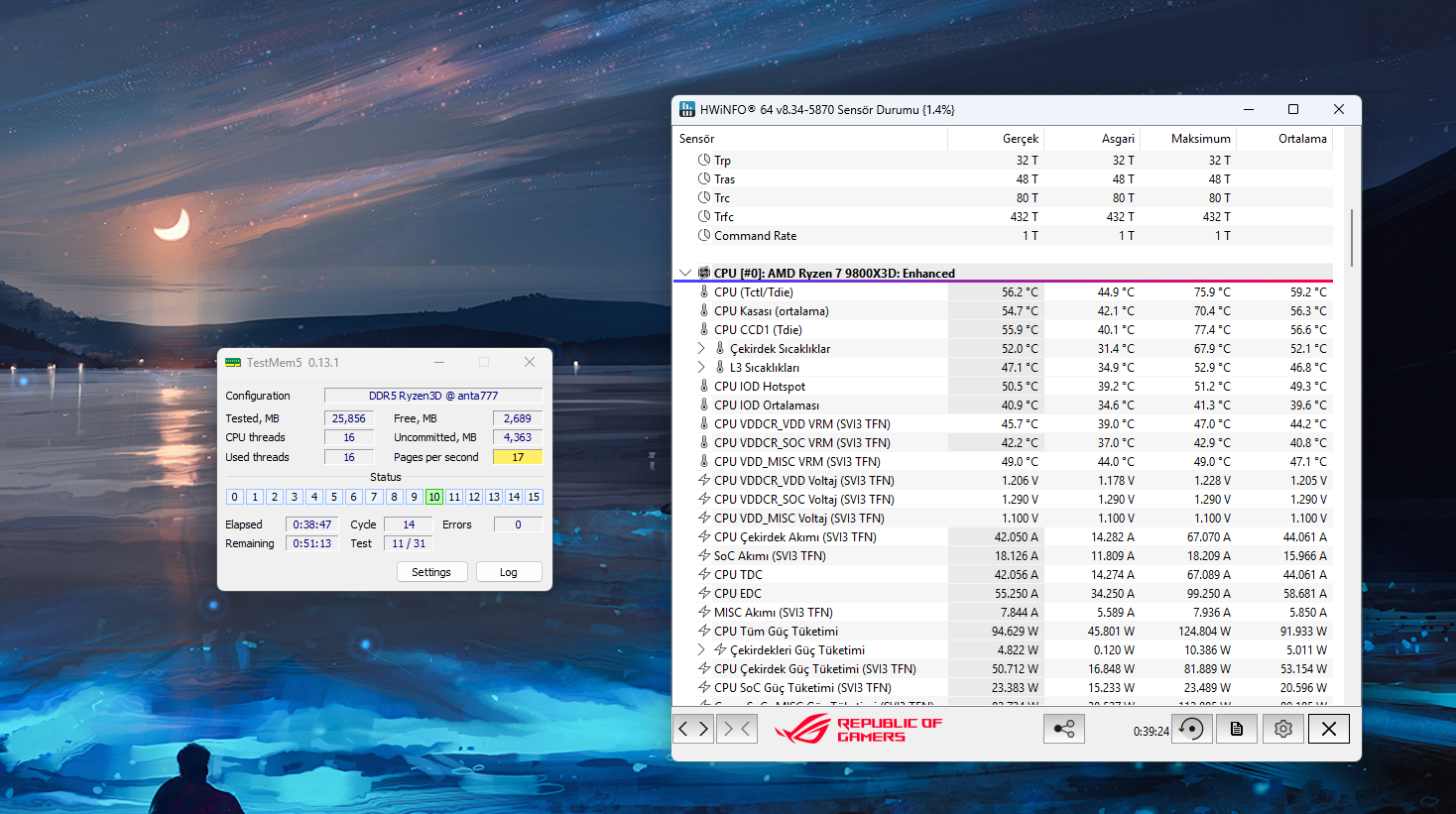Click the Test progress value 11 / 31

[409, 543]
